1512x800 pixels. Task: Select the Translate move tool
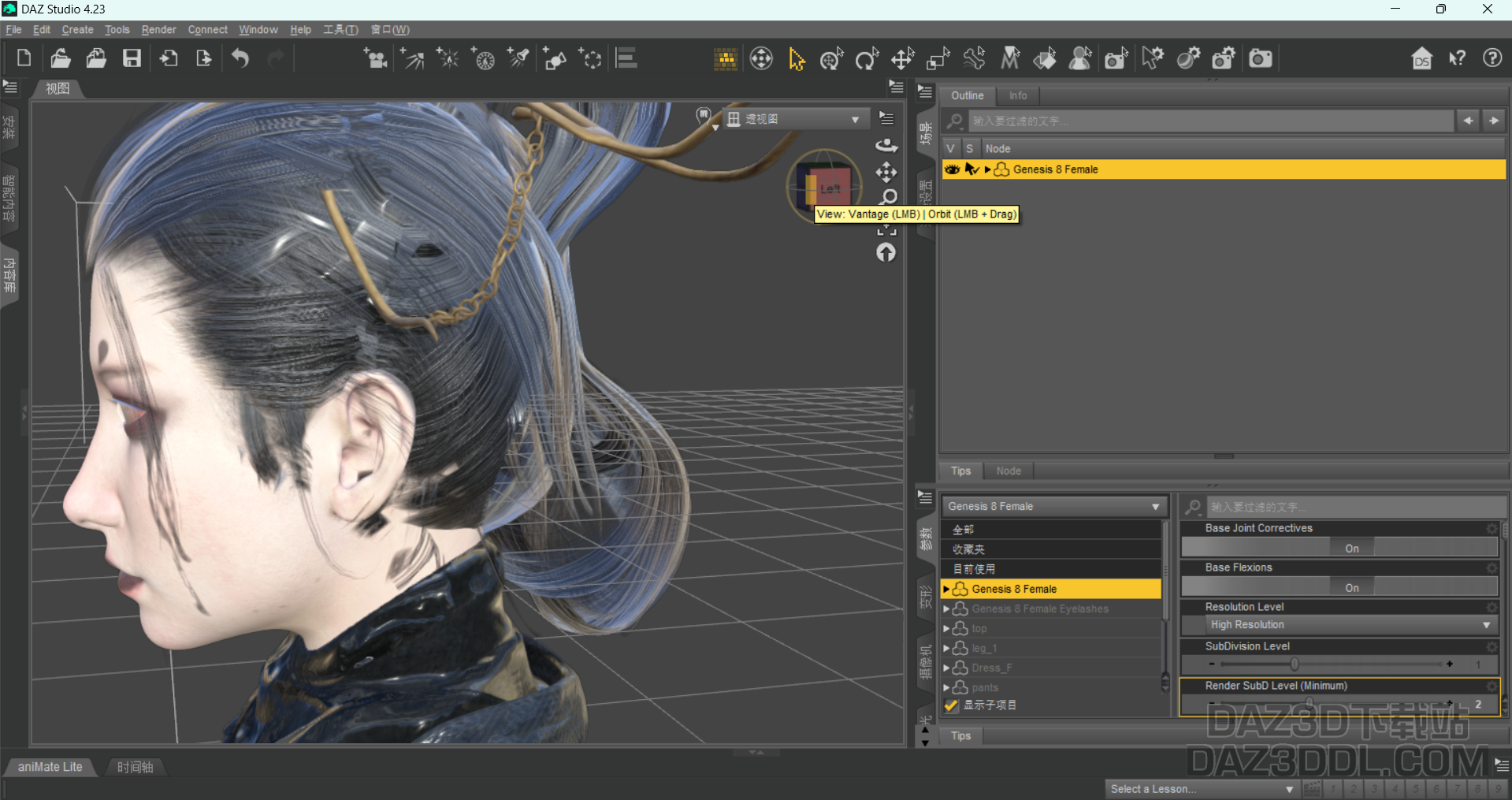click(902, 58)
